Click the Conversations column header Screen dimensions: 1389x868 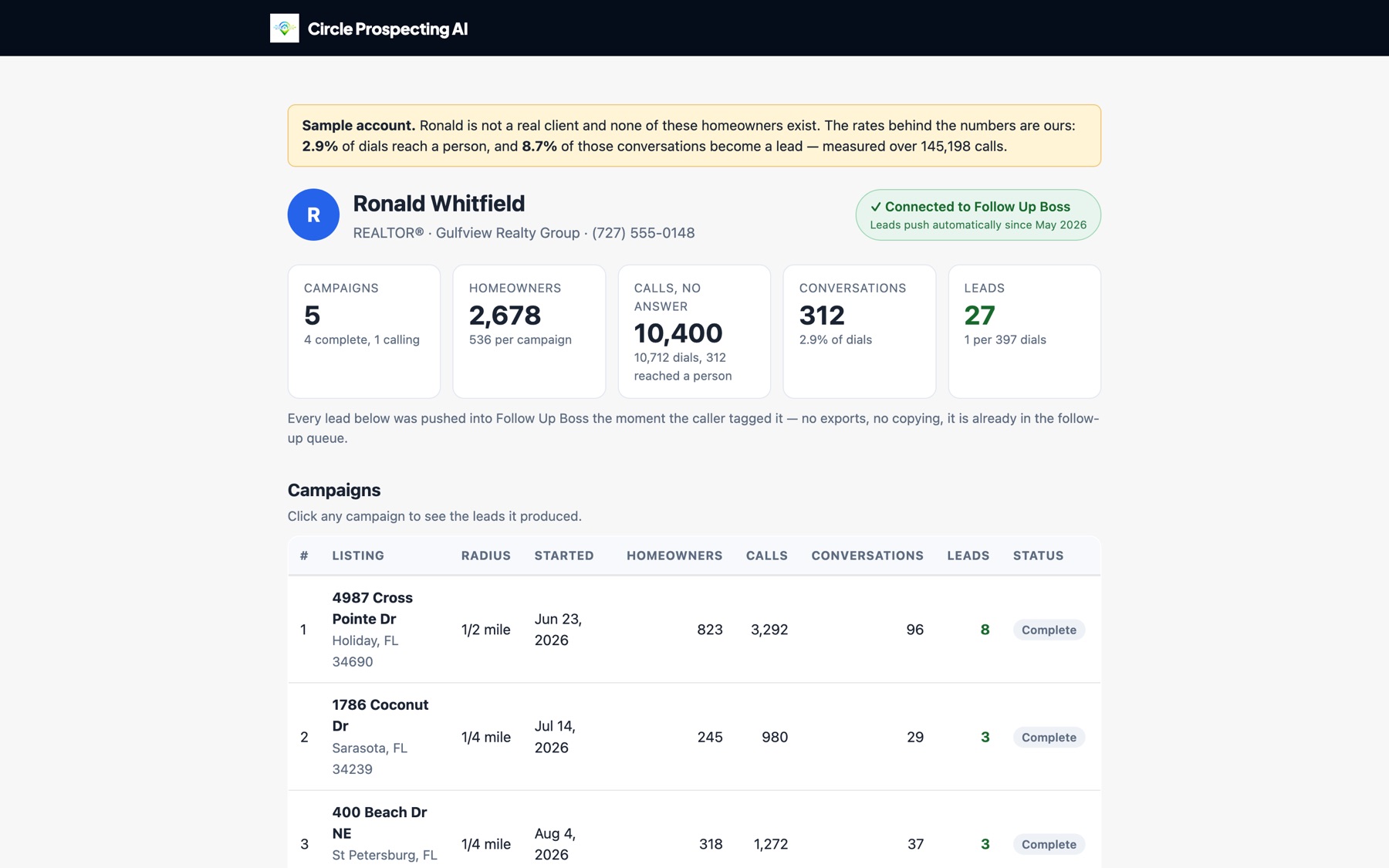867,556
